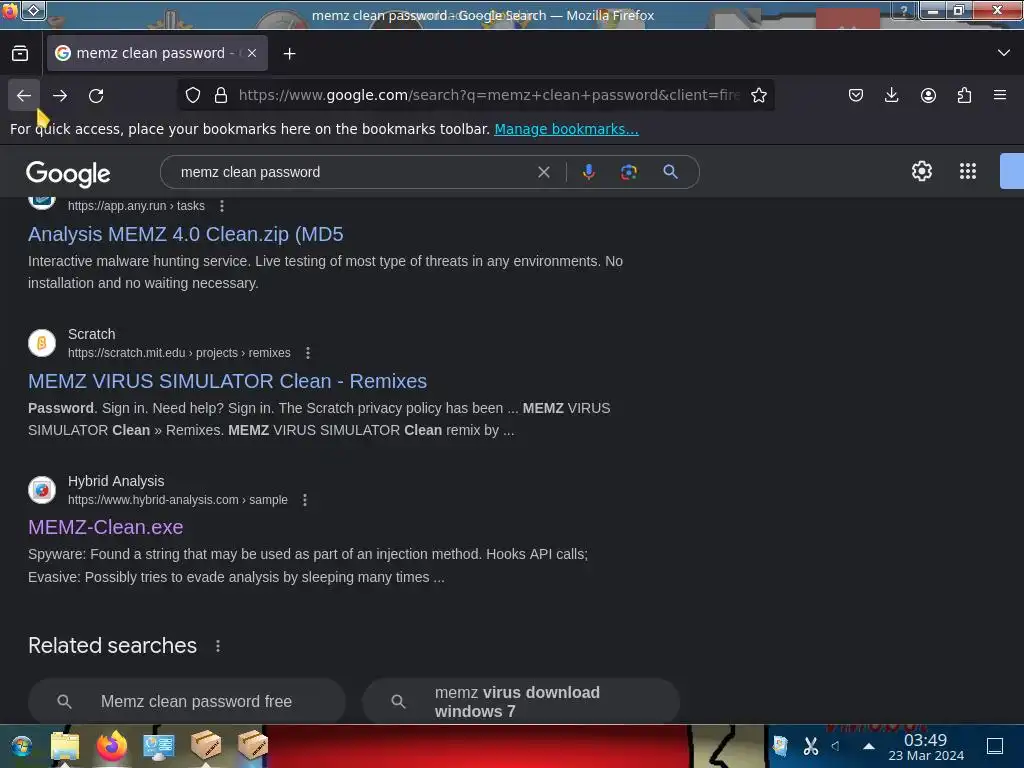Open Firefox extensions puzzle icon
Image resolution: width=1024 pixels, height=768 pixels.
pyautogui.click(x=964, y=95)
